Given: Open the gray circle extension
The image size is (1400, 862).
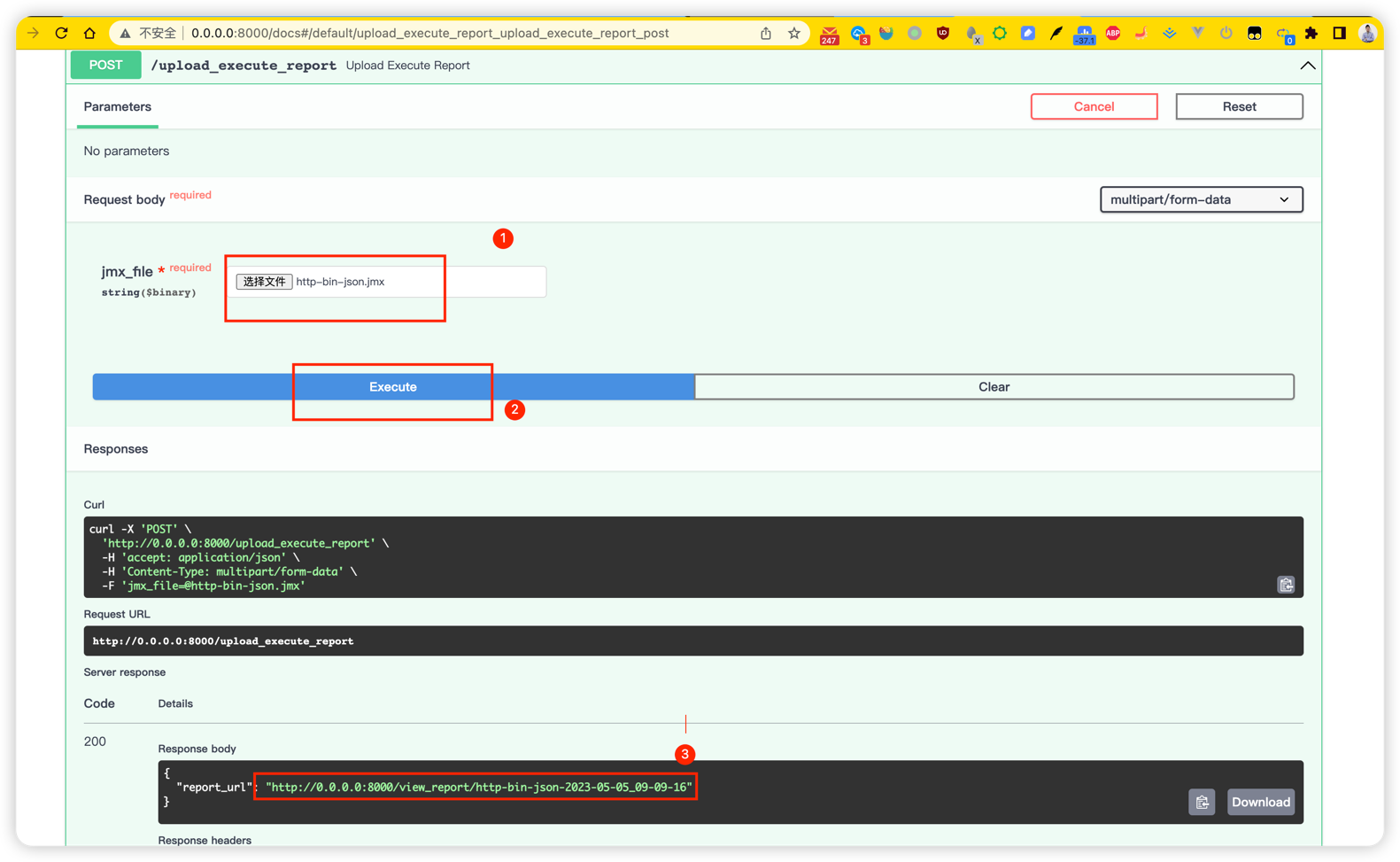Looking at the screenshot, I should (915, 33).
